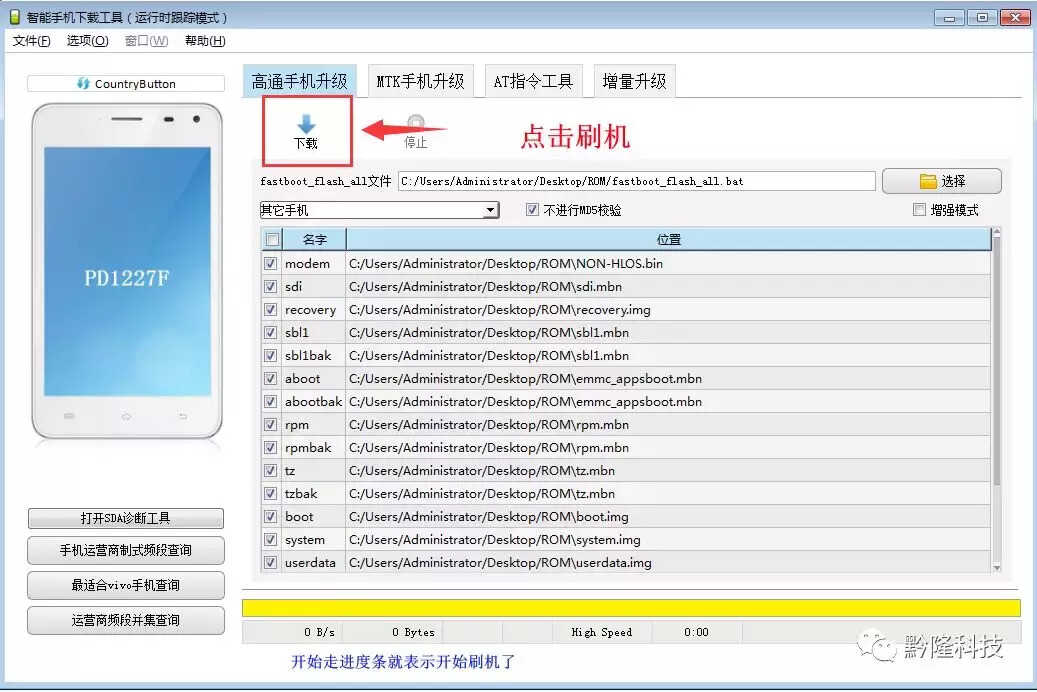Uncheck the boot partition checkbox
1037x692 pixels.
pyautogui.click(x=270, y=517)
